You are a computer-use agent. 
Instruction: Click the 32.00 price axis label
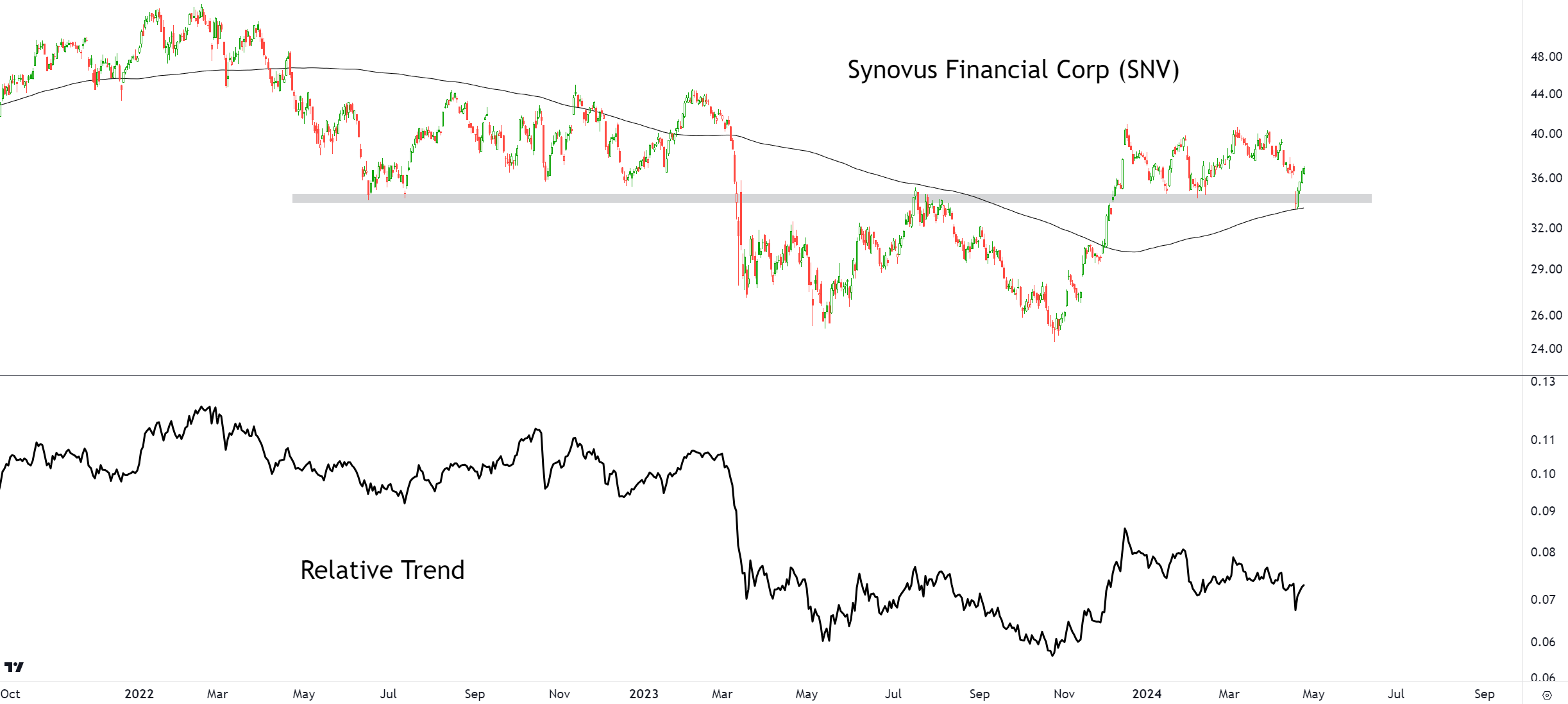point(1546,228)
